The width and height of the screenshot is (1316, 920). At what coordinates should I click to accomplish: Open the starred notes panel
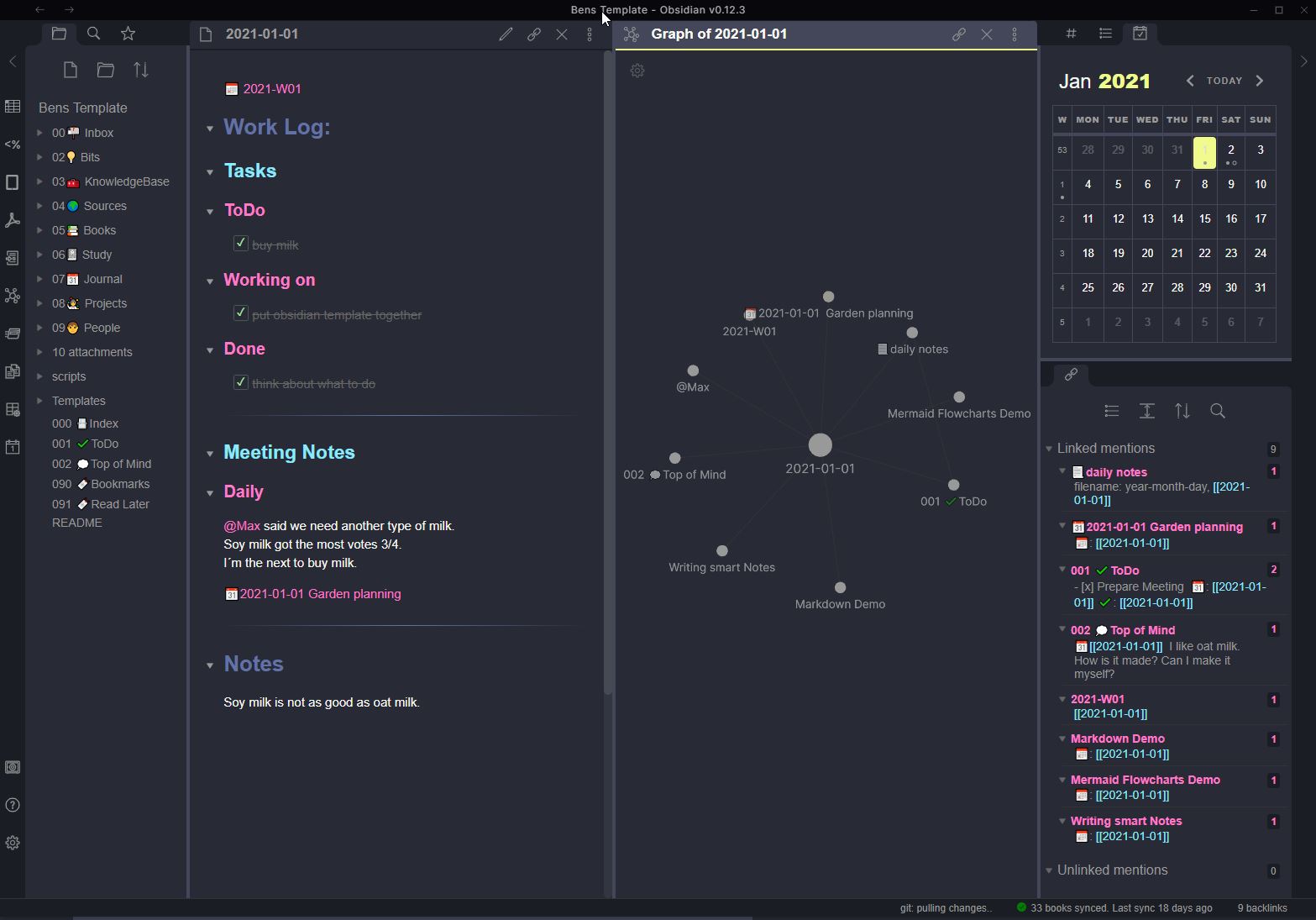[x=128, y=34]
